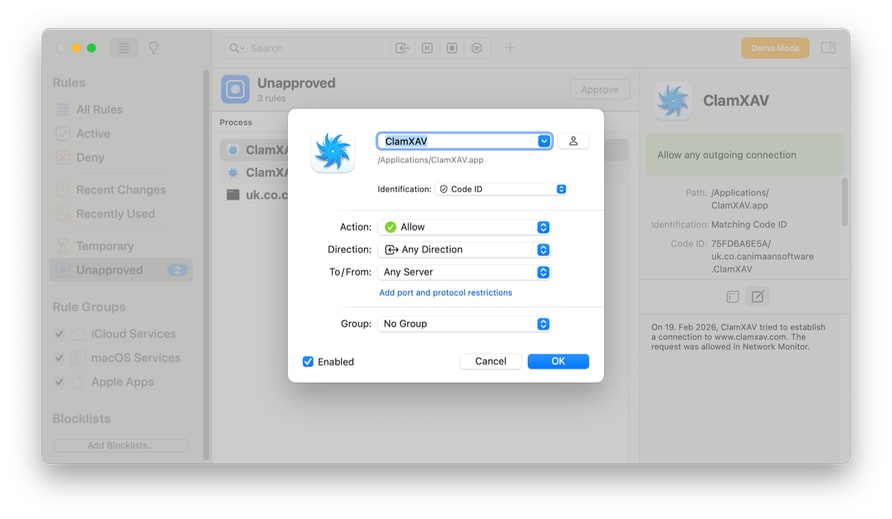Open the To/From Any Server dropdown

pyautogui.click(x=464, y=272)
